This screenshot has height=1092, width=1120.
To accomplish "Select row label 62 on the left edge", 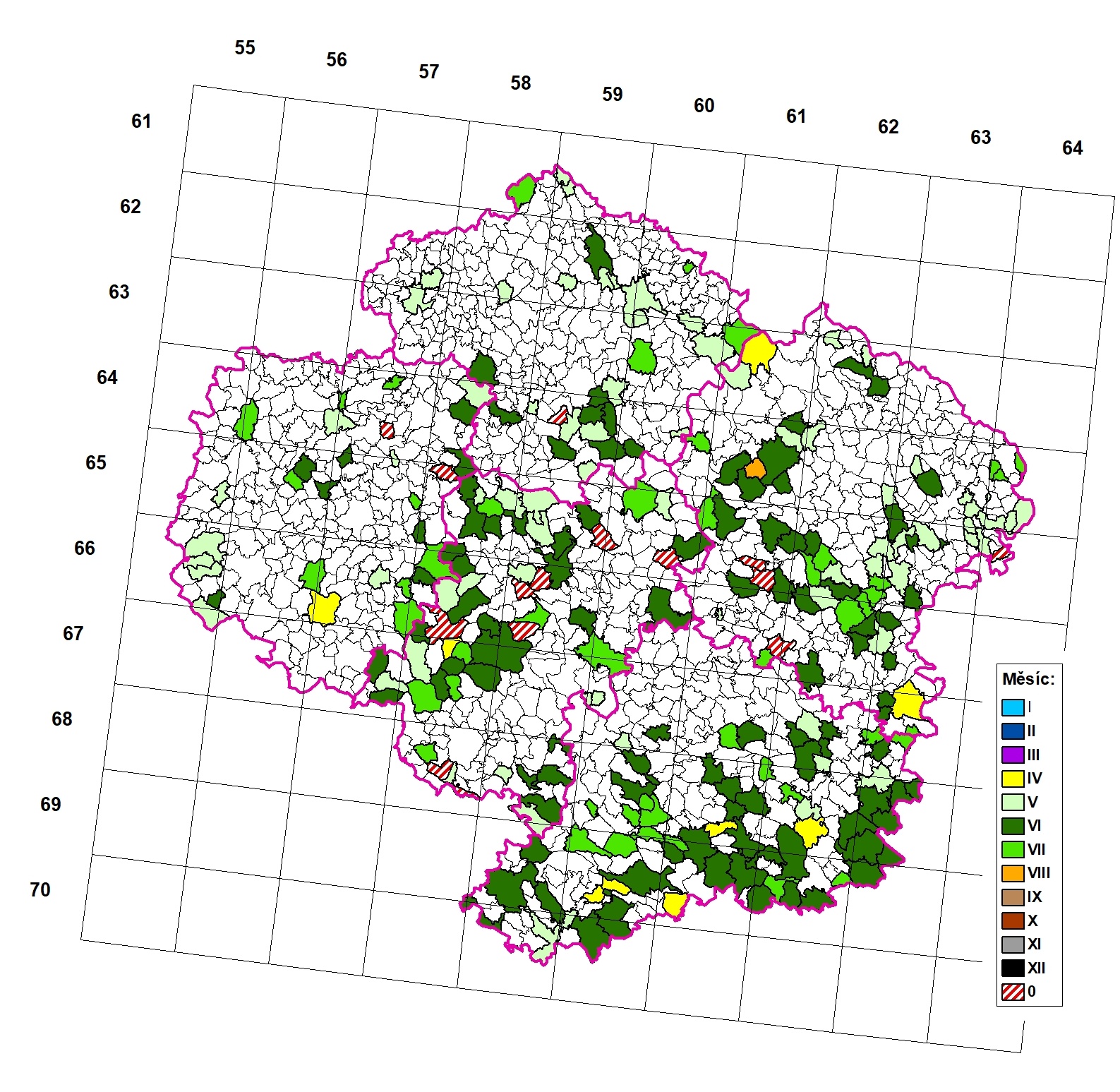I will tap(131, 207).
